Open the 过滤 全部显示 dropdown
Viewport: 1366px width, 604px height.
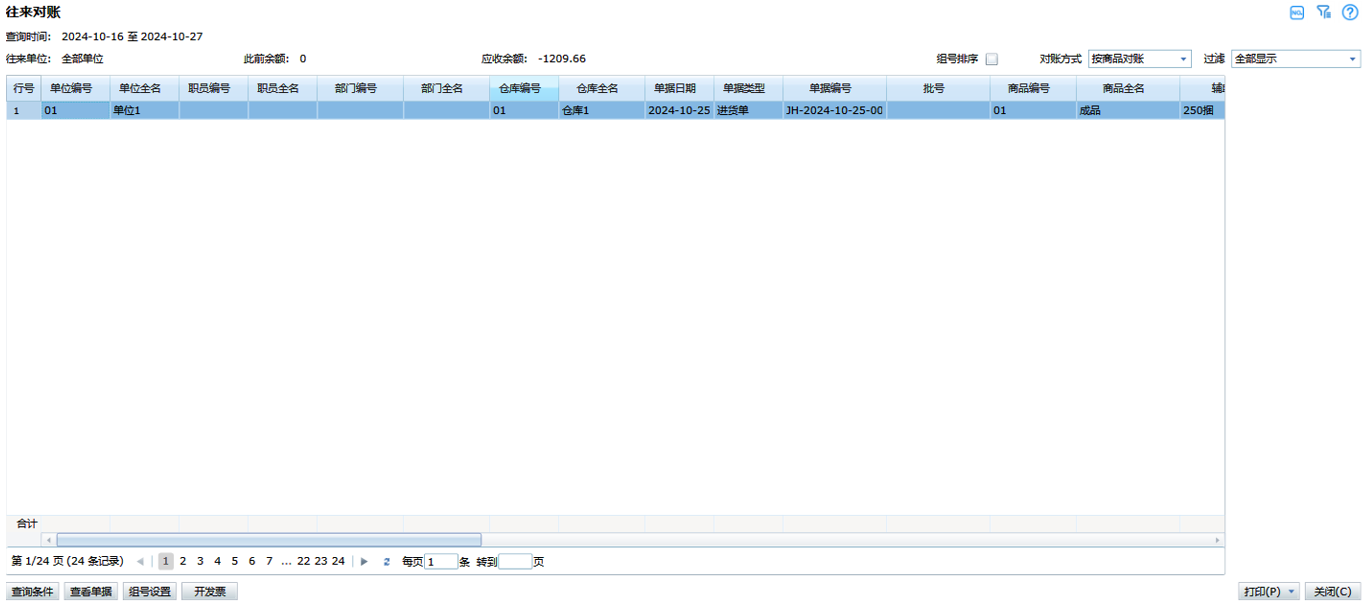pos(1353,59)
